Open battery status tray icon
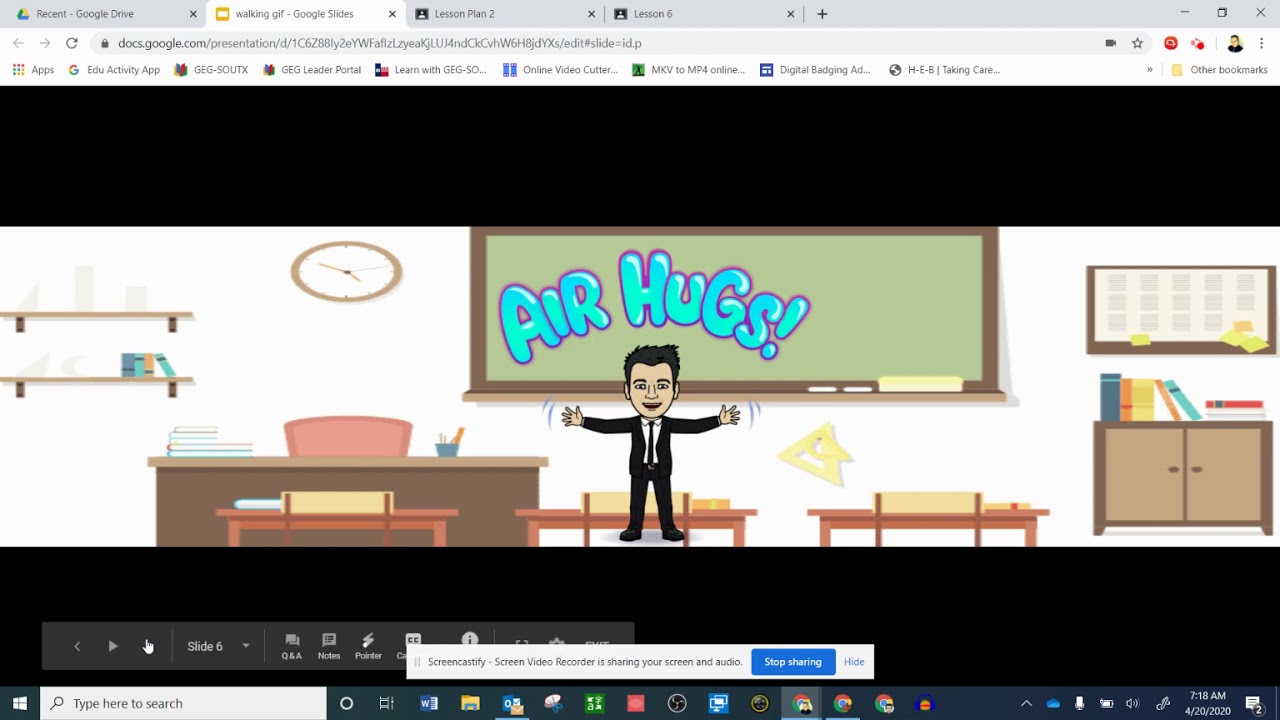This screenshot has width=1280, height=720. tap(1106, 703)
